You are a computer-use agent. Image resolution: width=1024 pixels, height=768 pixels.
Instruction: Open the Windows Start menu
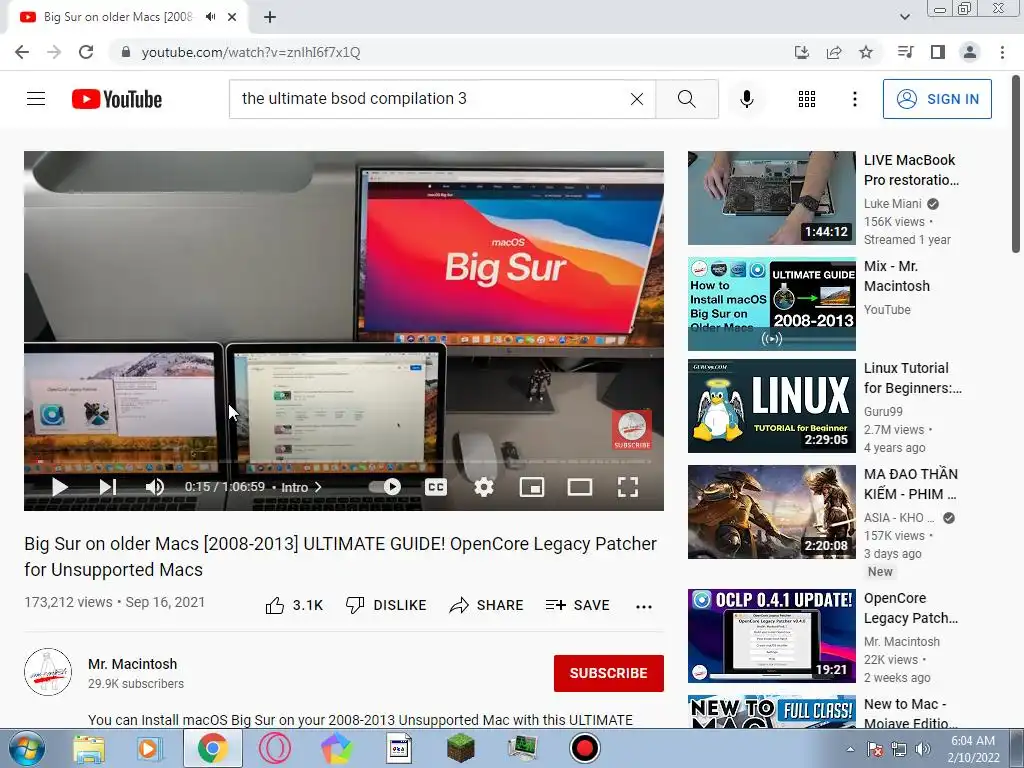pyautogui.click(x=27, y=748)
